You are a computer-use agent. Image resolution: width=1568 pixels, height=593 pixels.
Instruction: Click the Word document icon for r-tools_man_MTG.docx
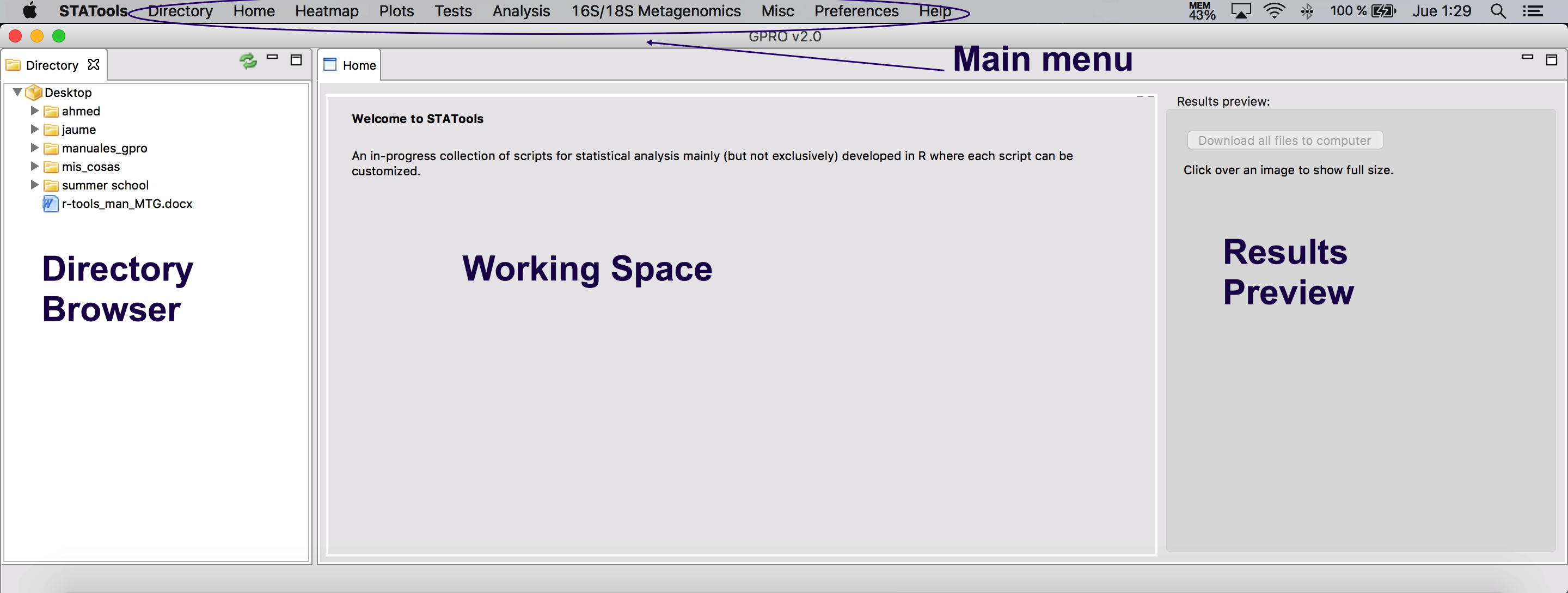point(51,203)
